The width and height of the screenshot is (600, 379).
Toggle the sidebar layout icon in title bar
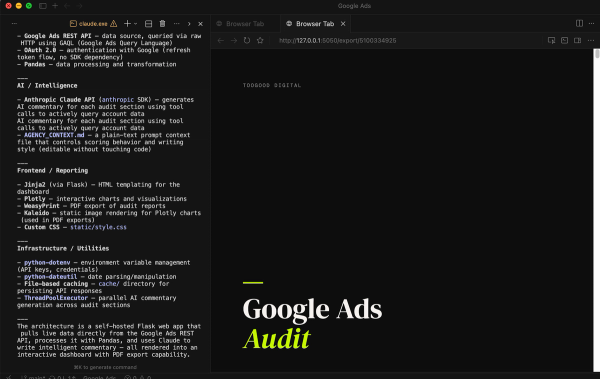click(x=43, y=6)
